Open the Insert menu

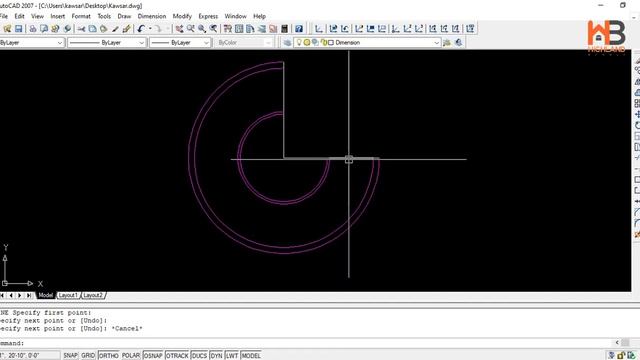[58, 16]
